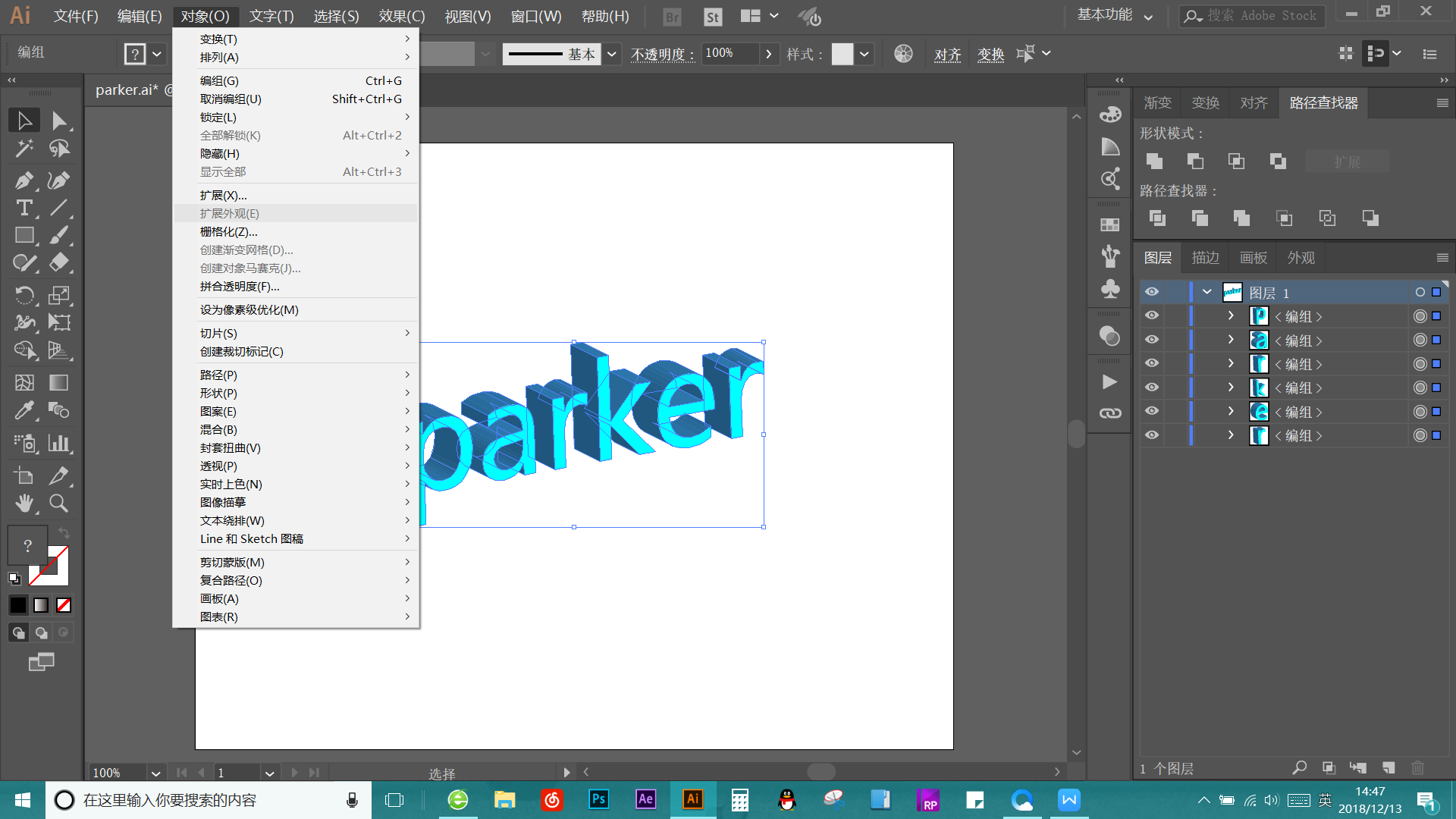Viewport: 1456px width, 819px height.
Task: Expand the second 编组 sublayer
Action: tap(1231, 340)
